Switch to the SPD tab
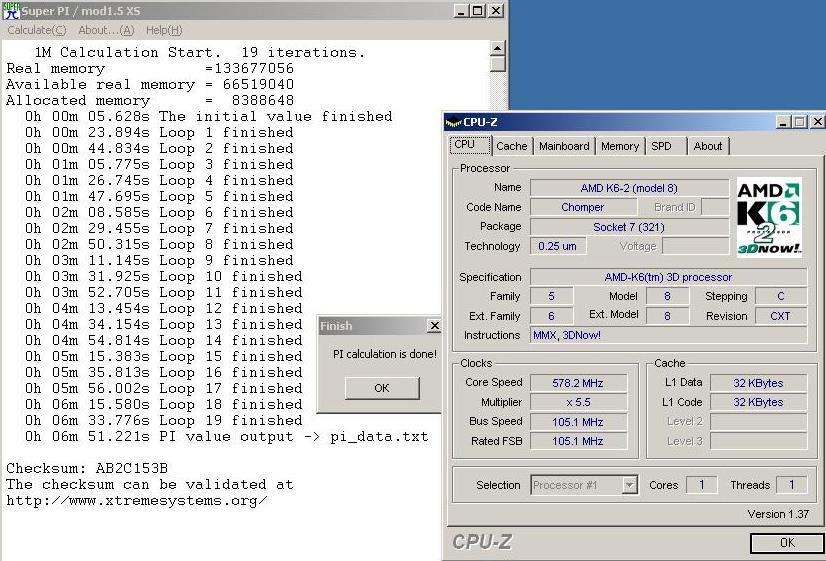The height and width of the screenshot is (561, 826). pyautogui.click(x=661, y=146)
